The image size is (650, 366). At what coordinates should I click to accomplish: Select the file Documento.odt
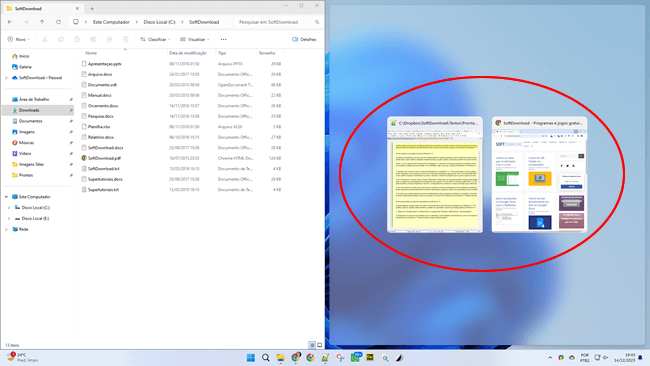(x=102, y=85)
